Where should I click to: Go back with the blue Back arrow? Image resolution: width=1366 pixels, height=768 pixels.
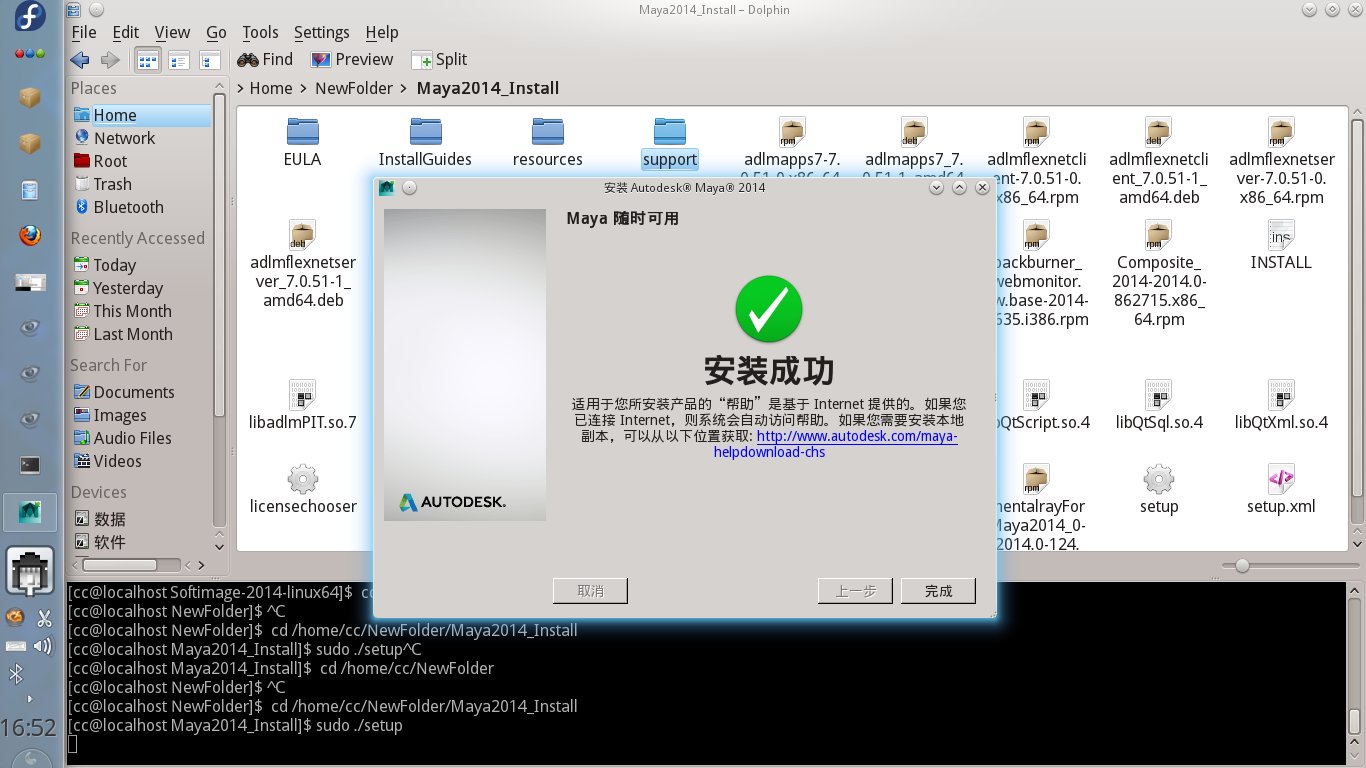80,60
